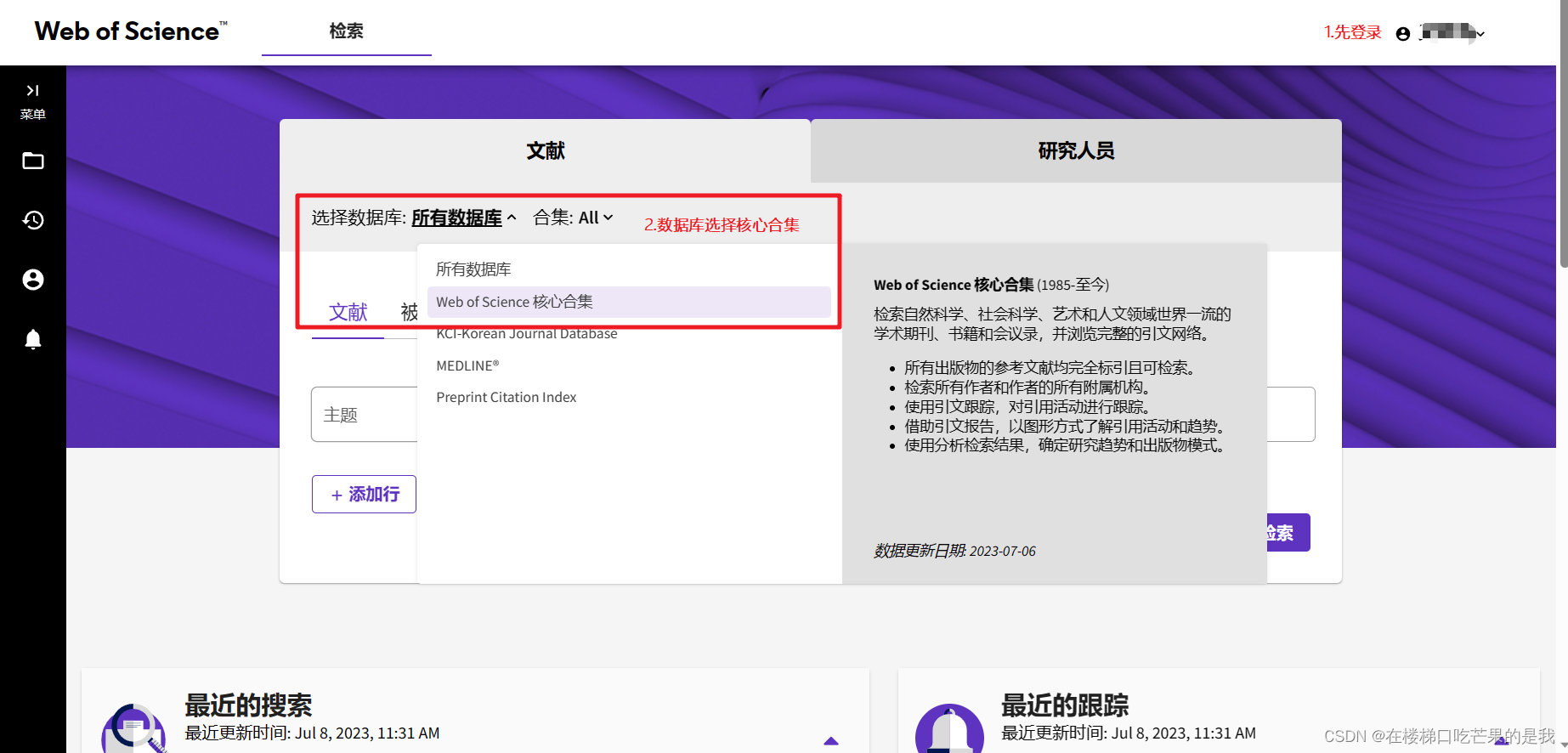Open the account name dropdown arrow
The width and height of the screenshot is (1568, 753).
tap(1480, 34)
